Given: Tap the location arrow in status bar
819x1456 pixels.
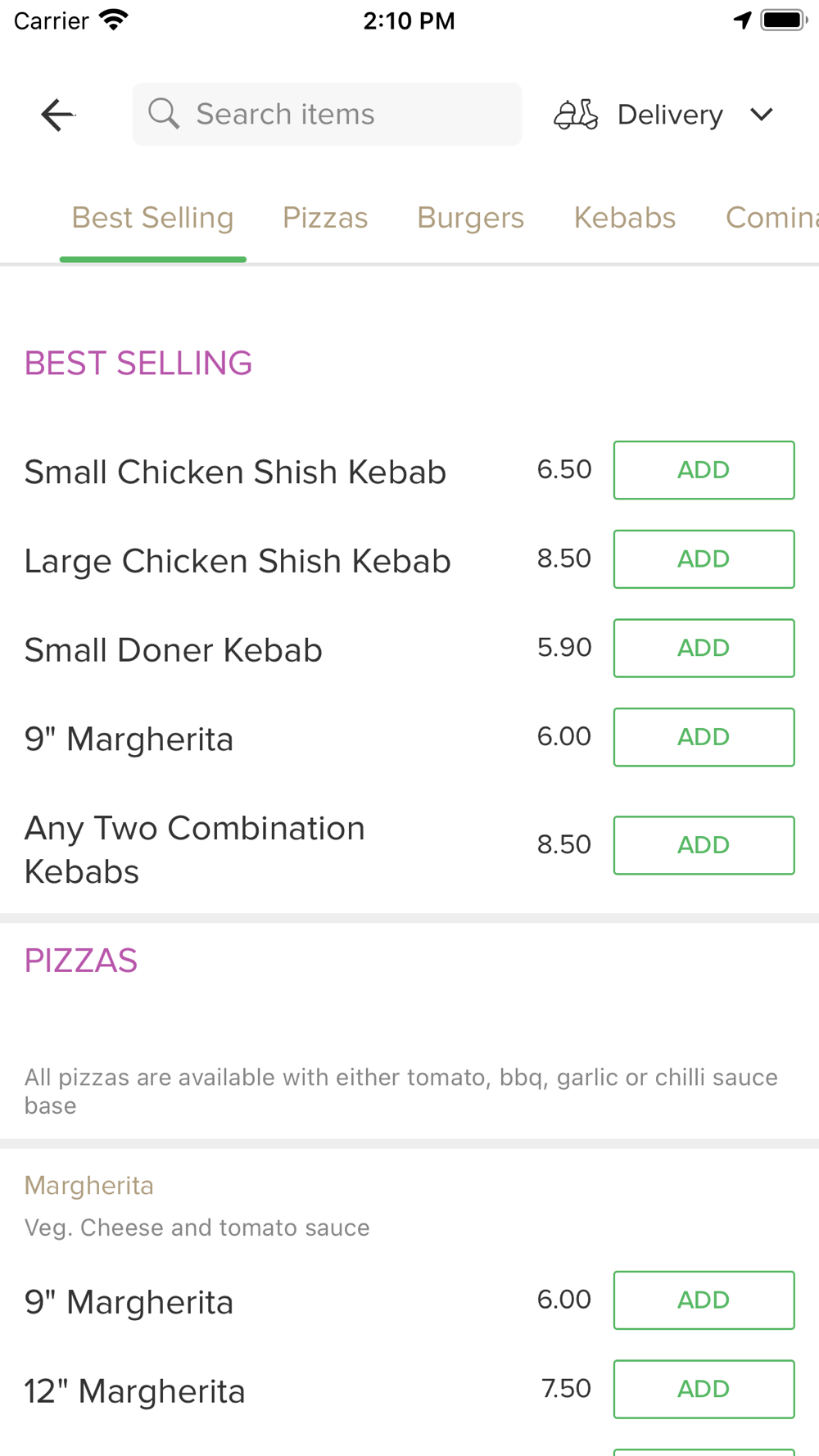Looking at the screenshot, I should click(x=742, y=20).
